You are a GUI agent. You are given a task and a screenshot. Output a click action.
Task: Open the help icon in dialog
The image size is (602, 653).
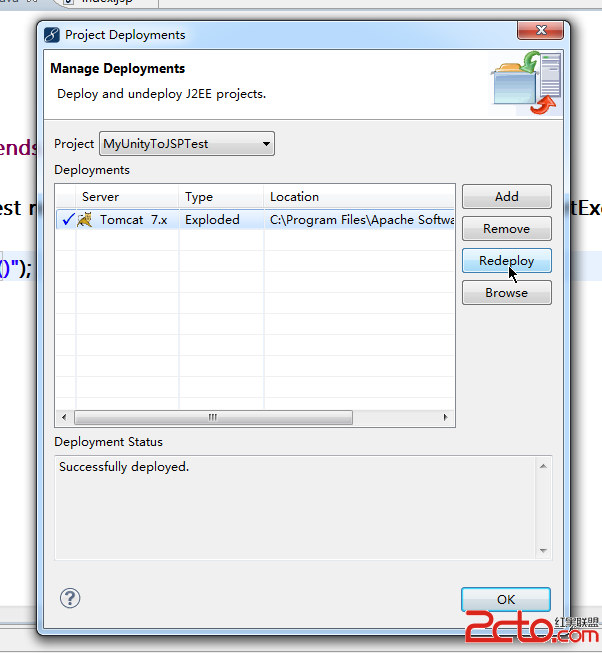(x=70, y=598)
